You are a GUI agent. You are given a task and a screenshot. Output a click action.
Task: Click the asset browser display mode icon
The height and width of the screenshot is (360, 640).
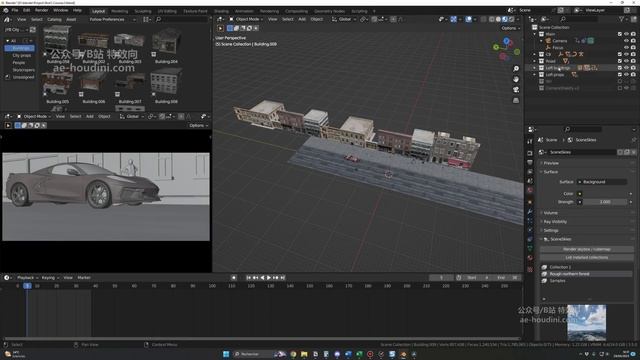click(x=146, y=19)
